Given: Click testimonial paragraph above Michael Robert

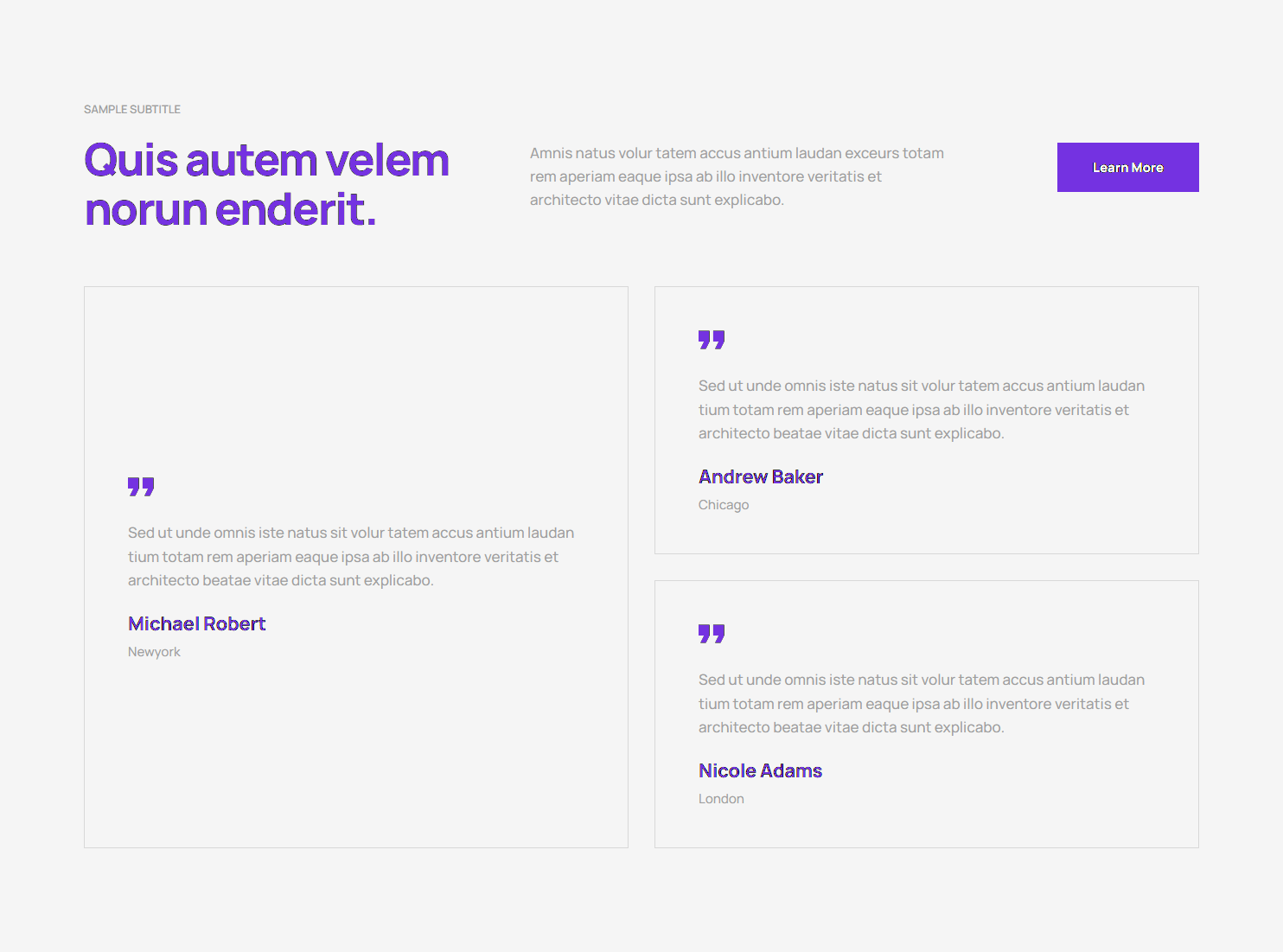Looking at the screenshot, I should pyautogui.click(x=350, y=557).
